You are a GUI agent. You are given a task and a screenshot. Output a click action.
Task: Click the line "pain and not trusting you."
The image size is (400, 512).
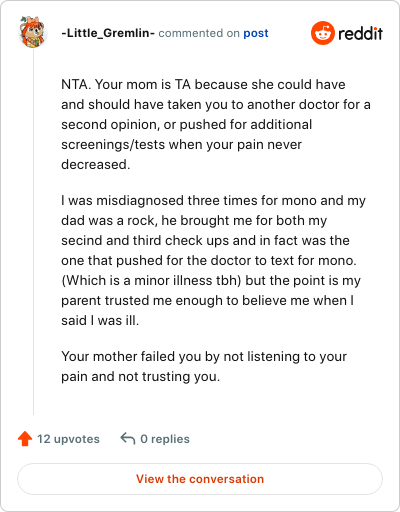coord(140,377)
